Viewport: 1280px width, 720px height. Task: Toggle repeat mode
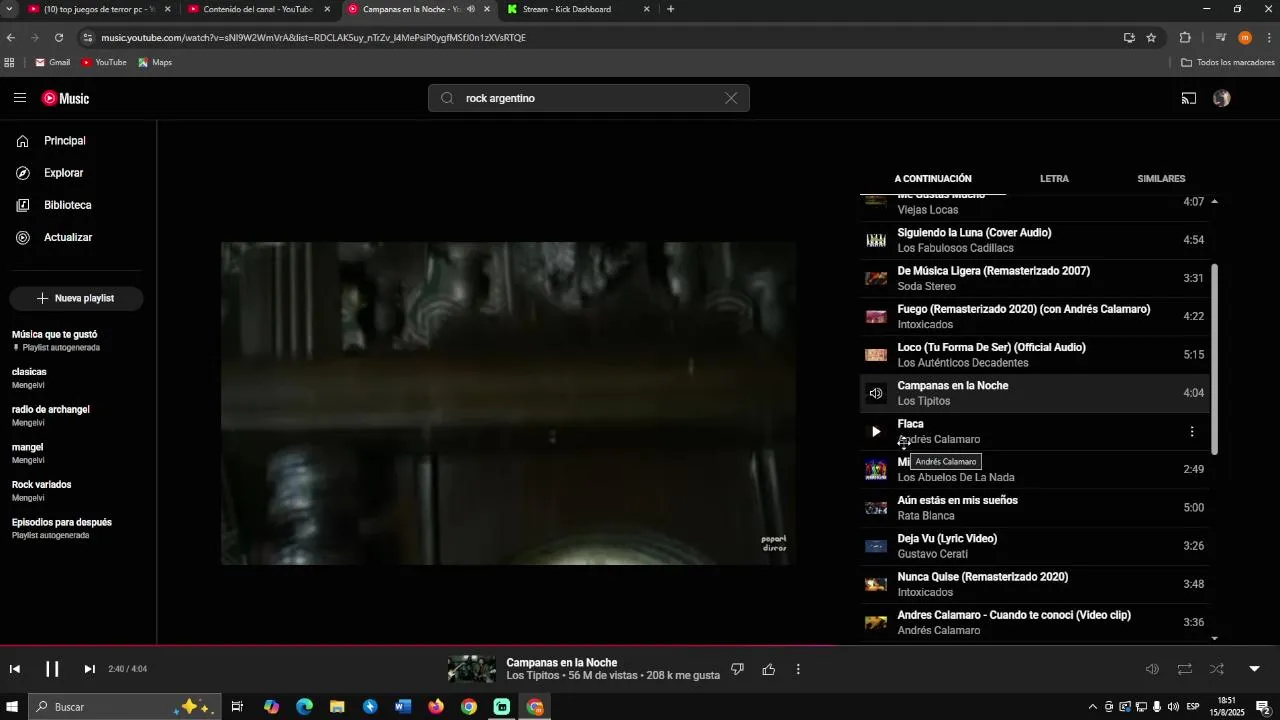point(1185,669)
